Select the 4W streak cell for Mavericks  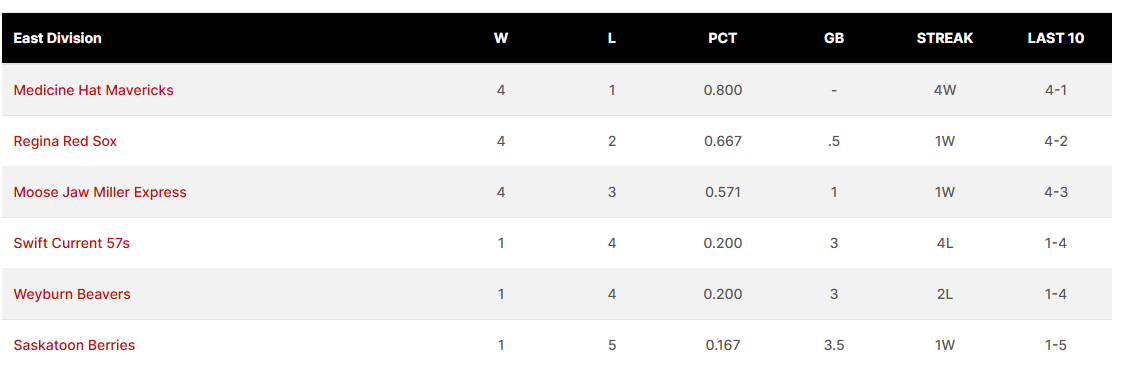tap(945, 90)
